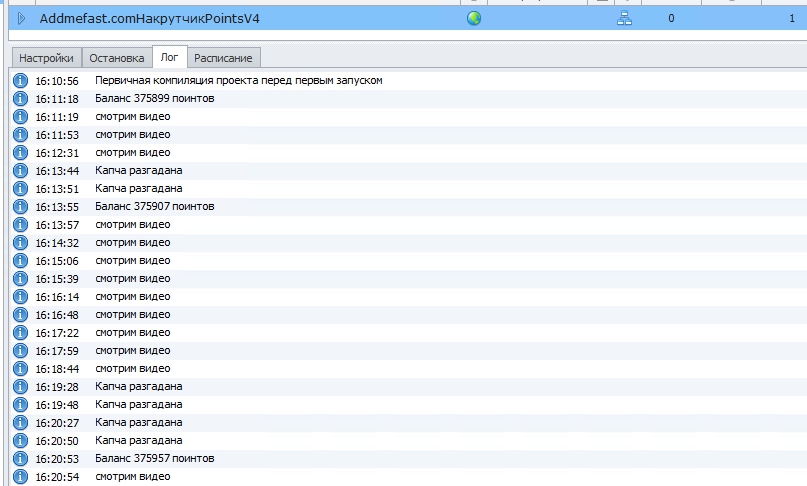This screenshot has height=486, width=807.
Task: Click the 16:11:53 timestamp
Action: (x=57, y=135)
